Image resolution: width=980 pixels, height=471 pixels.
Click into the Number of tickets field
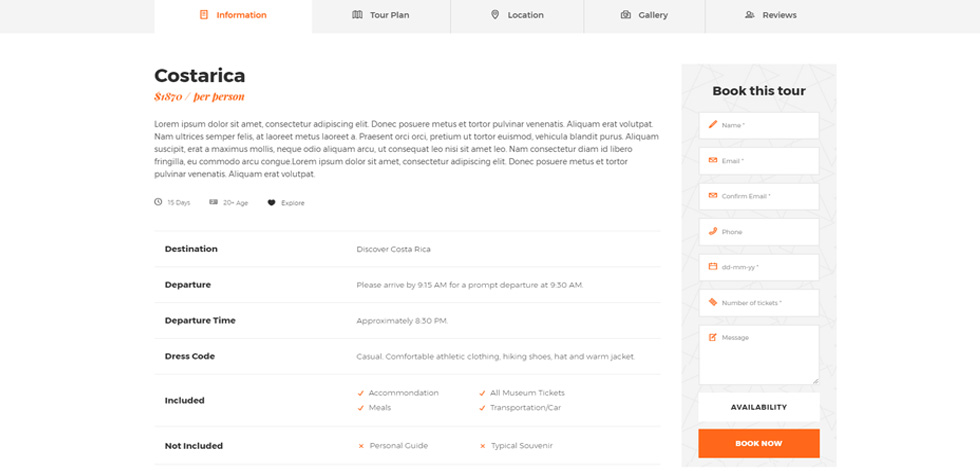[x=759, y=302]
